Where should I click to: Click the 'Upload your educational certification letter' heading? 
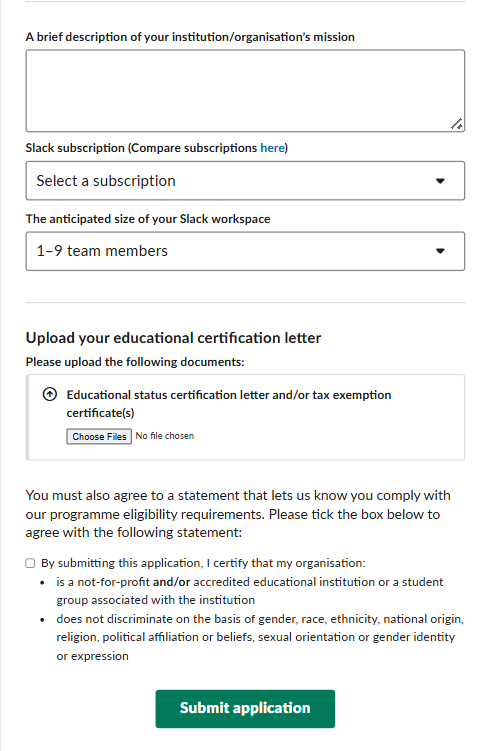click(173, 338)
